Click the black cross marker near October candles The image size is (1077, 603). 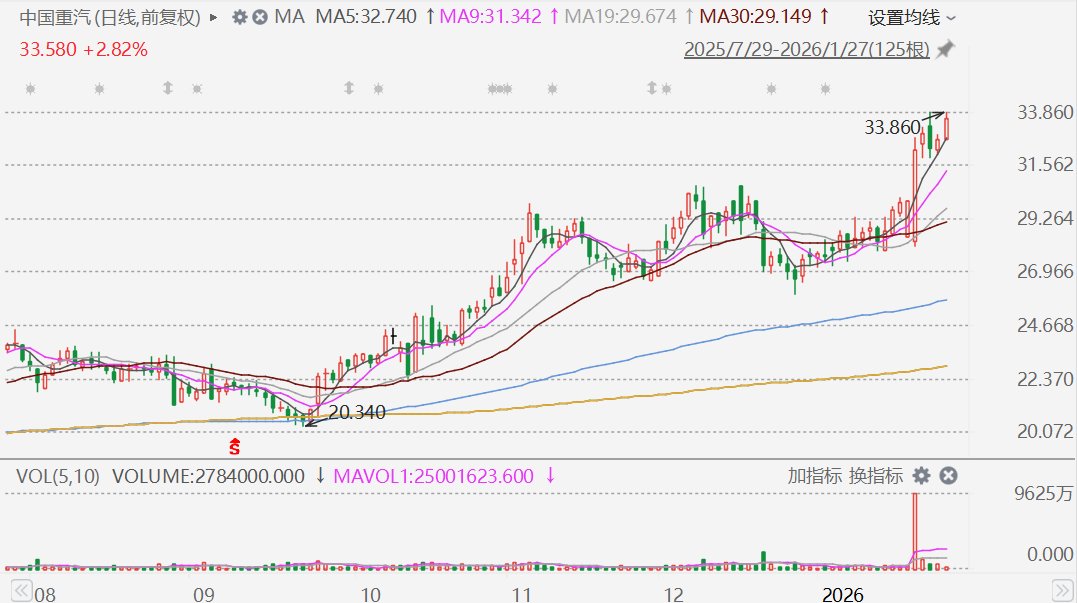point(394,336)
